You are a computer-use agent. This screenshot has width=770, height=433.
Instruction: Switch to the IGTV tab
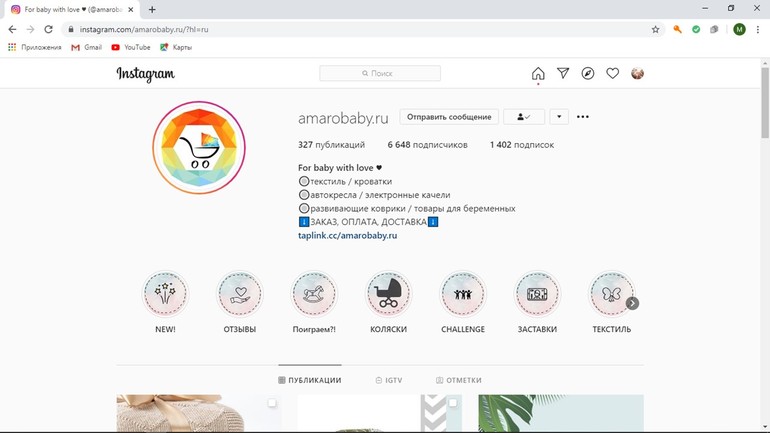[388, 380]
